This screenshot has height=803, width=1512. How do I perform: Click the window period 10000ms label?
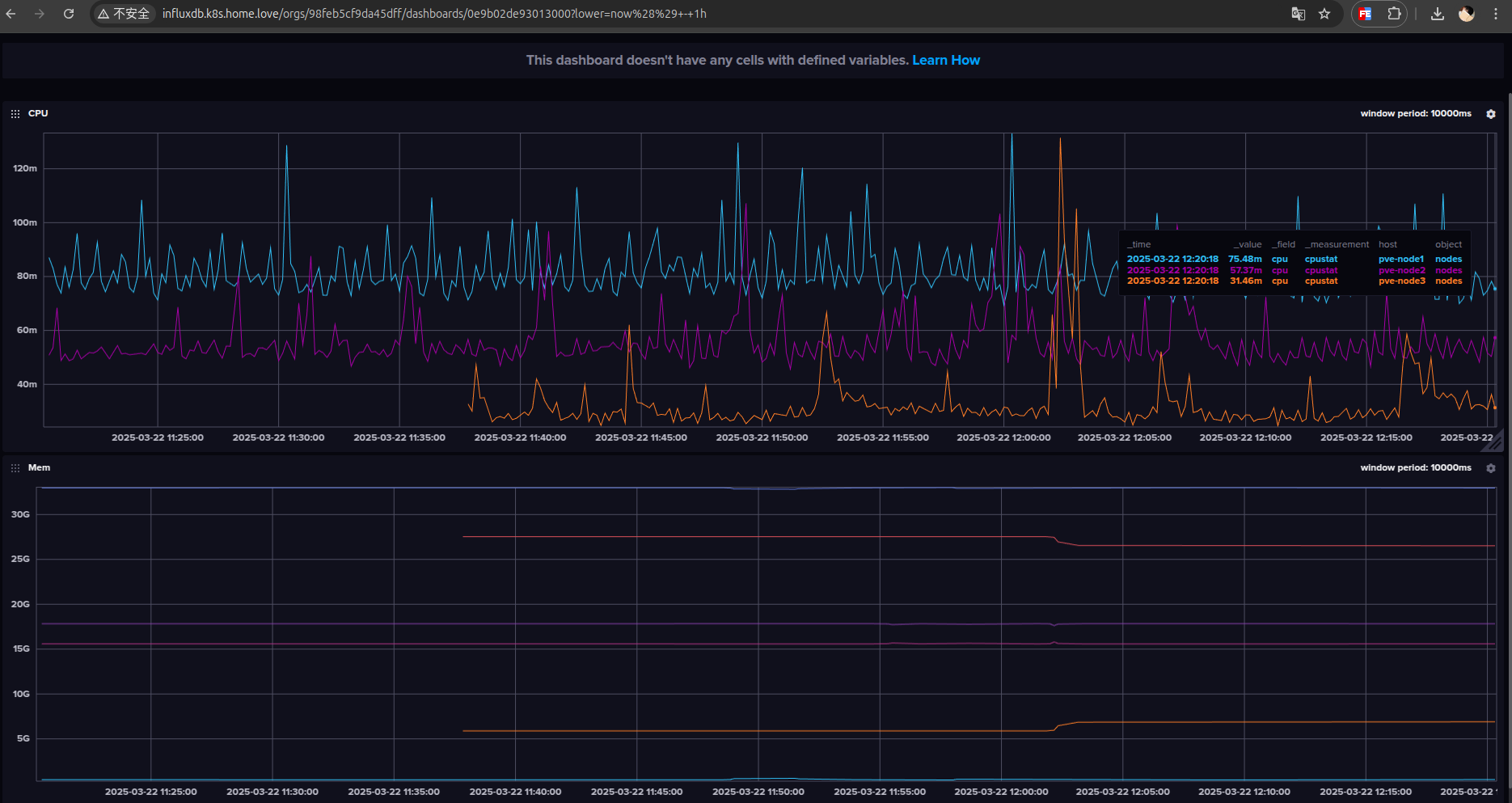[1416, 113]
